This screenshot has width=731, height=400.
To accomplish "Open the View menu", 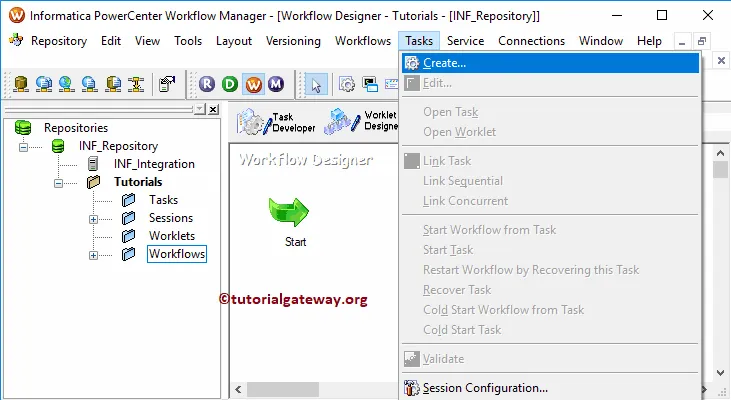I will pyautogui.click(x=147, y=41).
